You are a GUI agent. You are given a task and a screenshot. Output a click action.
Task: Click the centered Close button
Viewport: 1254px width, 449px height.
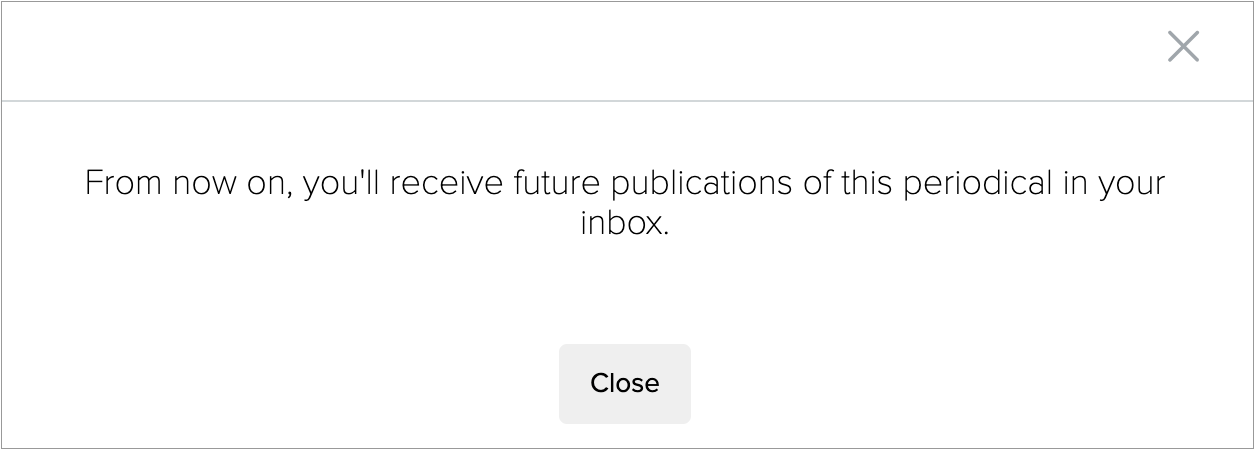tap(624, 383)
